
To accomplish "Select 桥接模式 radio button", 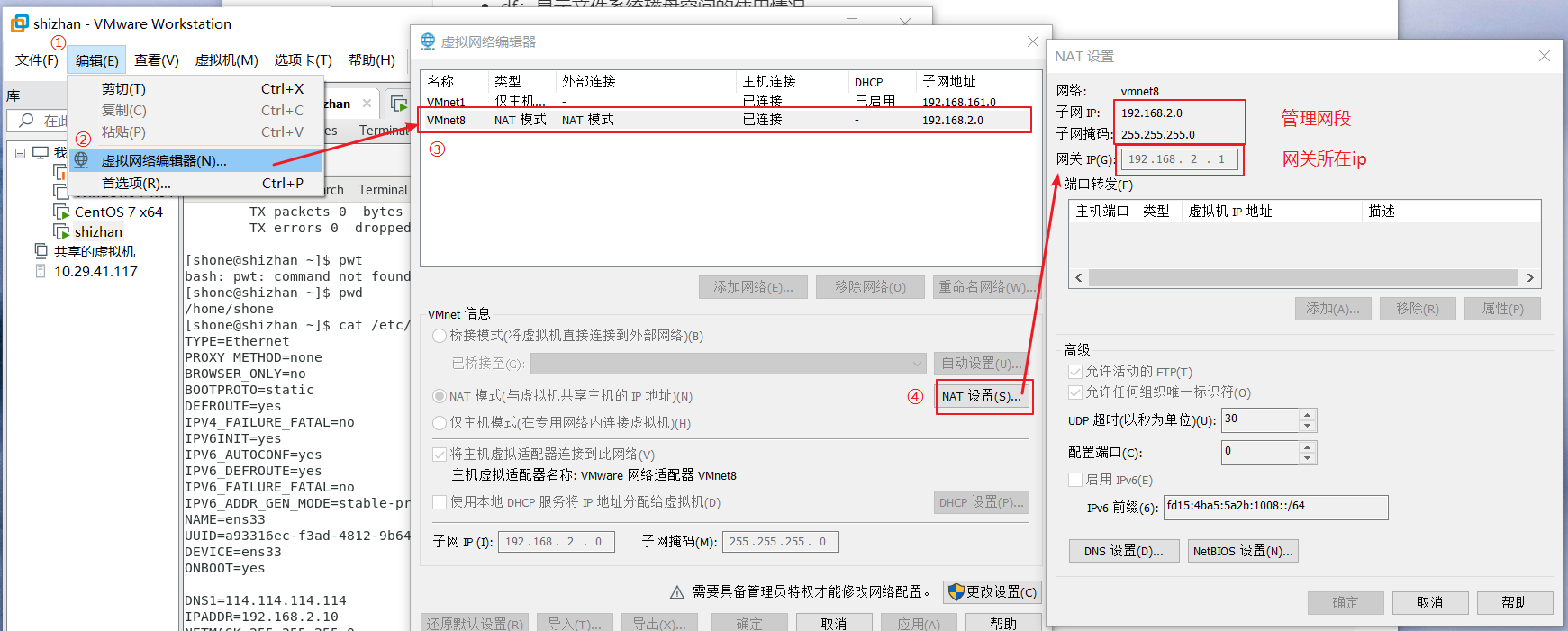I will click(440, 336).
